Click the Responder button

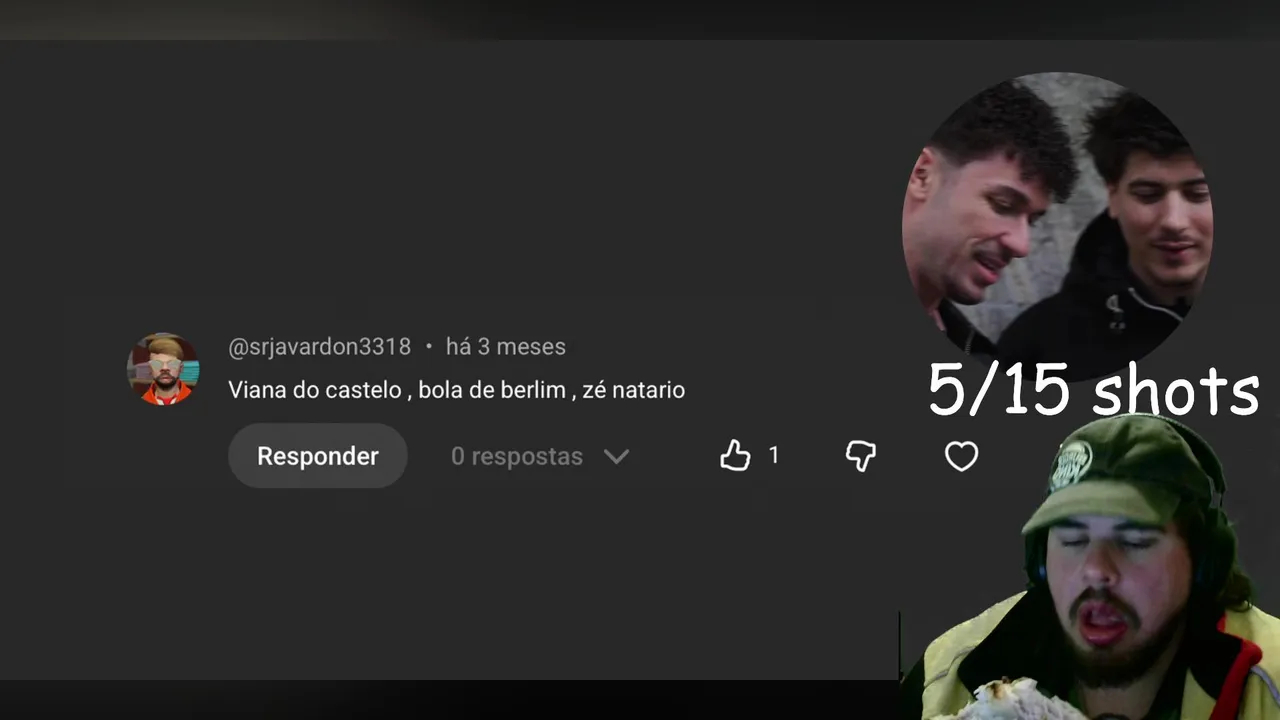pyautogui.click(x=317, y=456)
